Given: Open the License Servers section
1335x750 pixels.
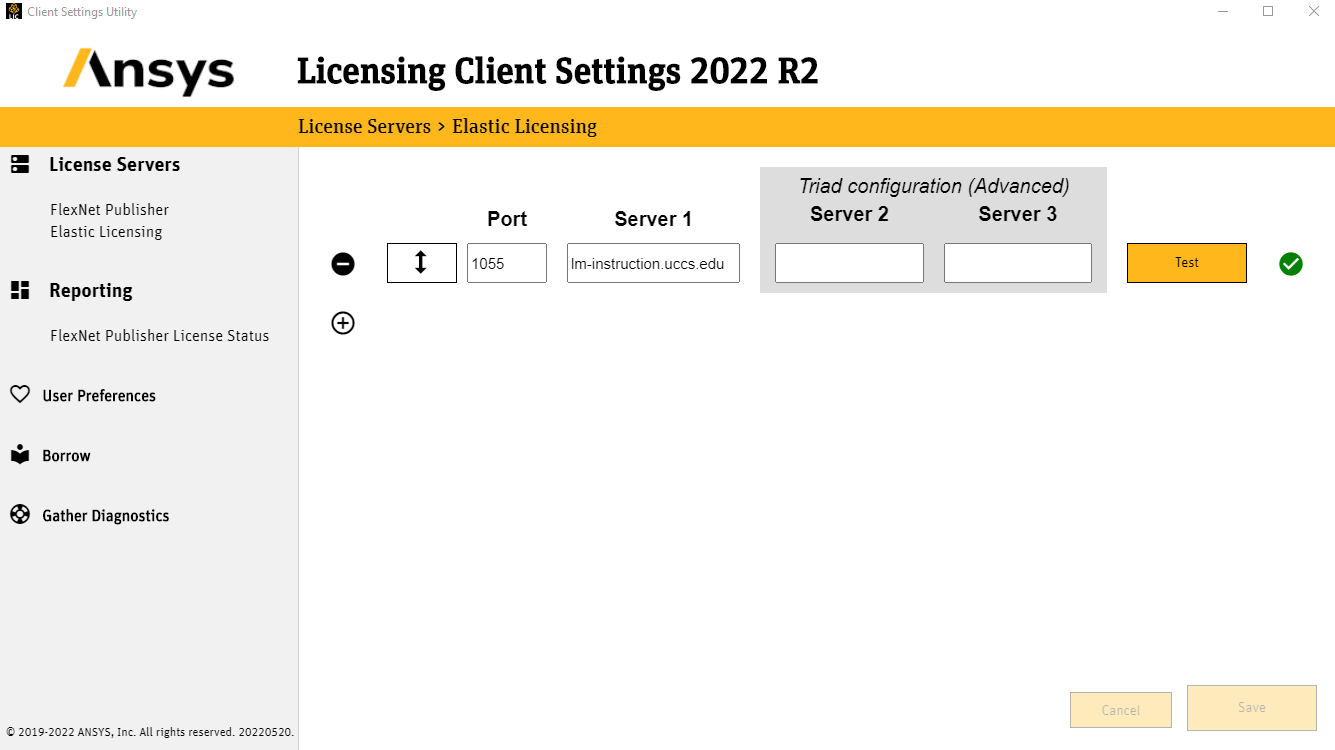Looking at the screenshot, I should [115, 164].
